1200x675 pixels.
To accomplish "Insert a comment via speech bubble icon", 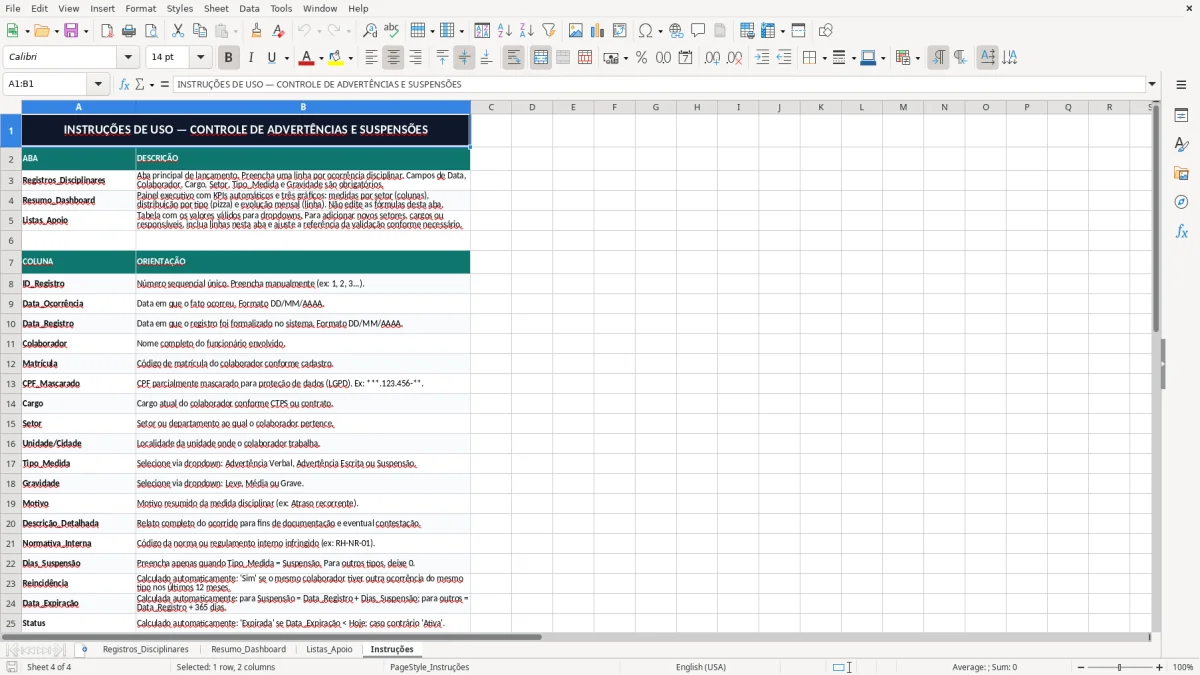I will click(x=698, y=31).
